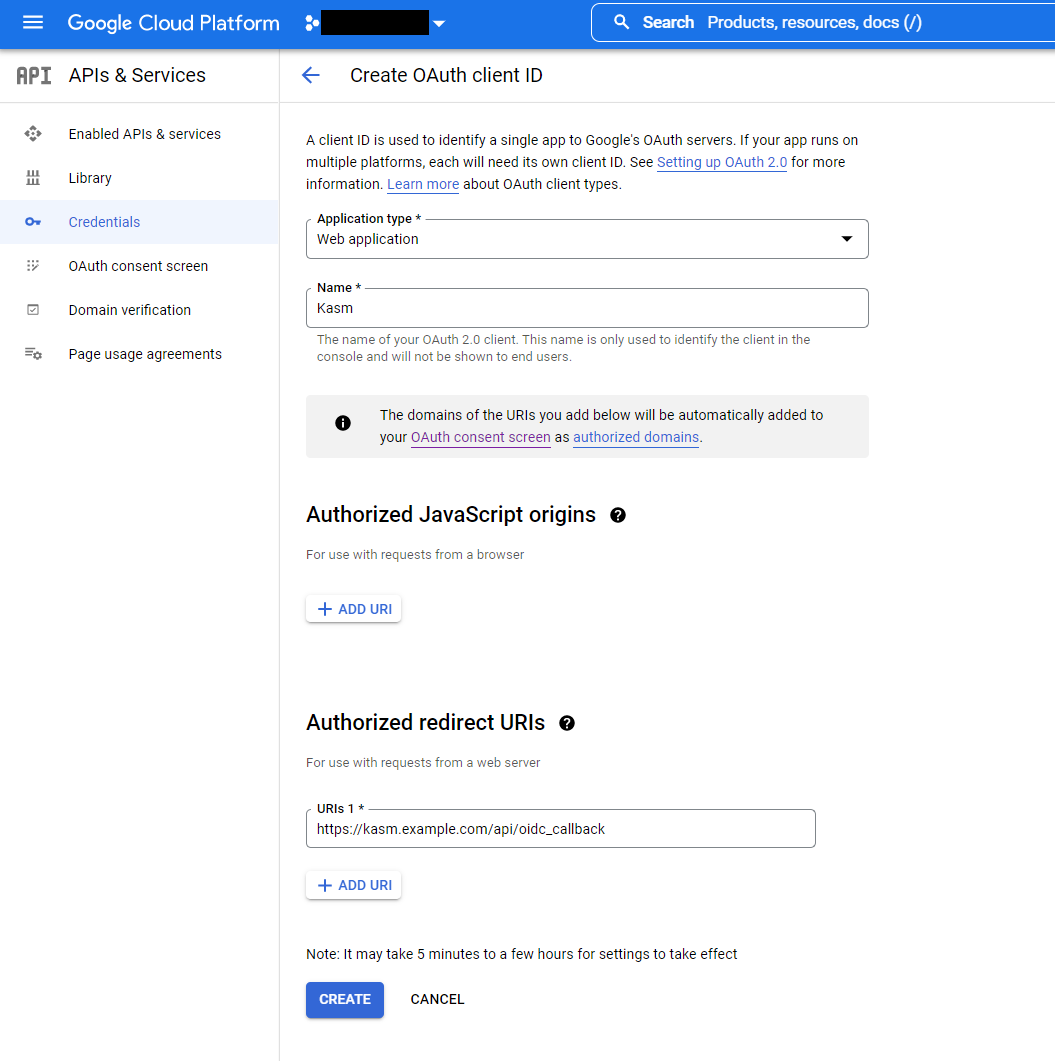
Task: Open the Setting up OAuth 2.0 link
Action: [721, 162]
